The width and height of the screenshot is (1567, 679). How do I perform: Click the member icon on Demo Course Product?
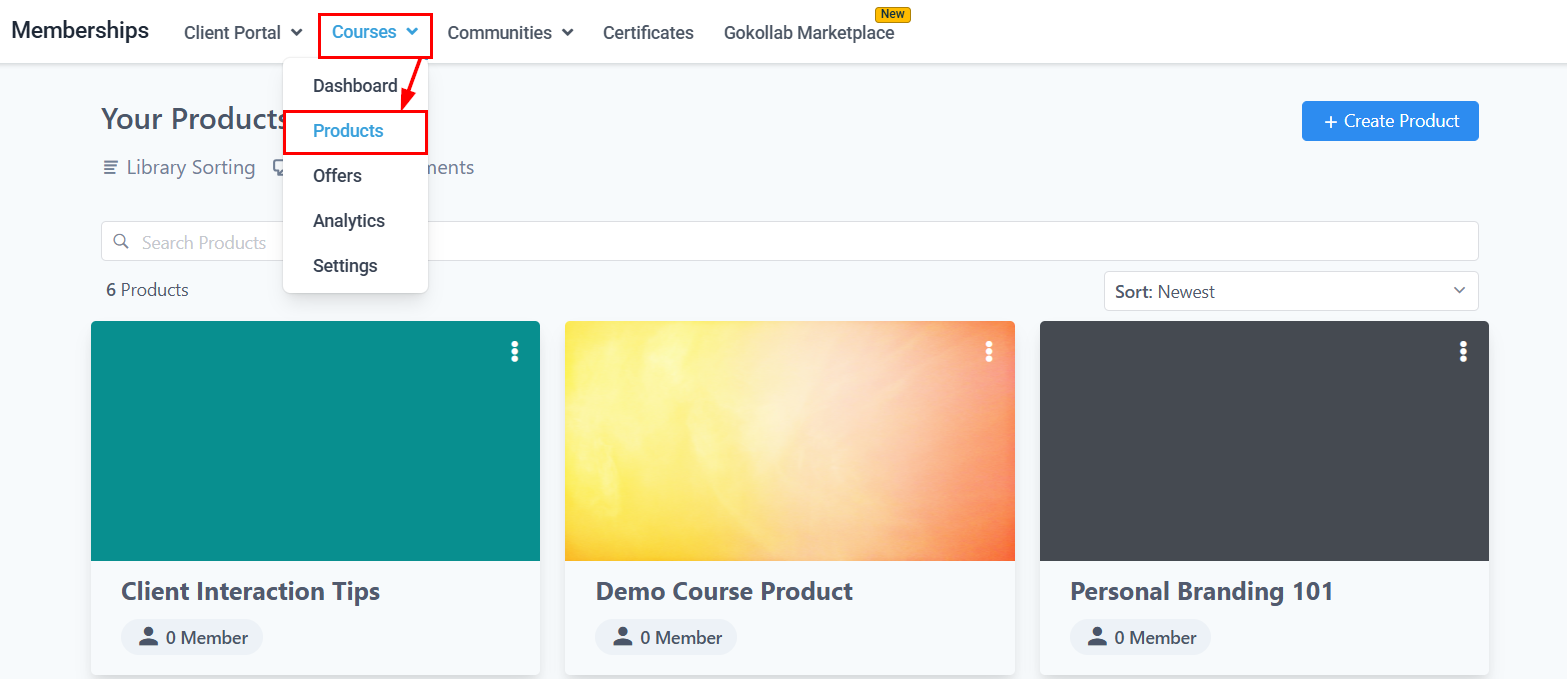623,637
